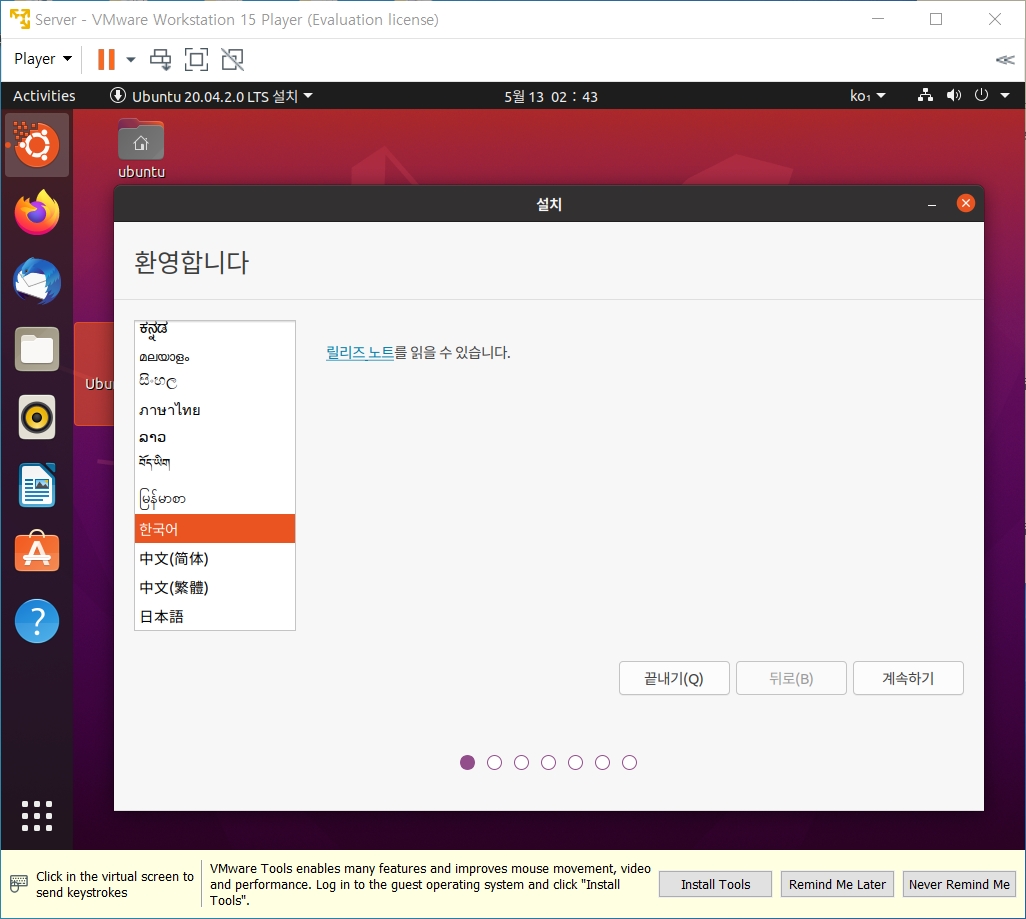Select 中文(繁體) in the language list
The width and height of the screenshot is (1026, 919).
click(x=215, y=587)
